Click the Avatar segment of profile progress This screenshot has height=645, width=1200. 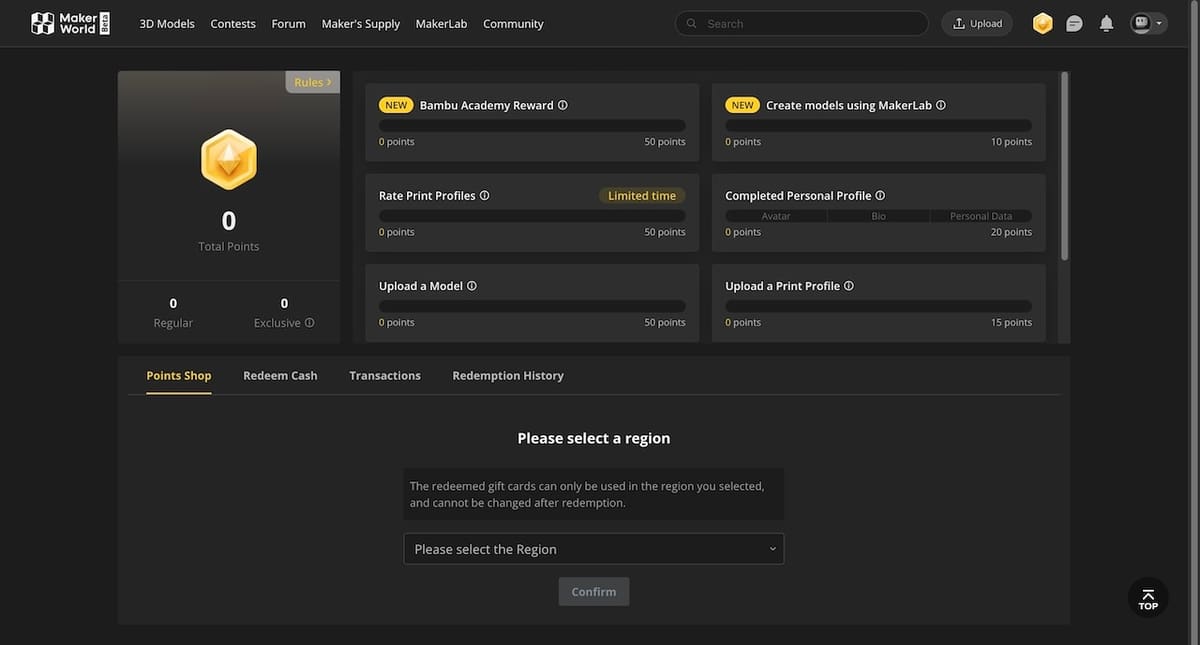click(776, 216)
